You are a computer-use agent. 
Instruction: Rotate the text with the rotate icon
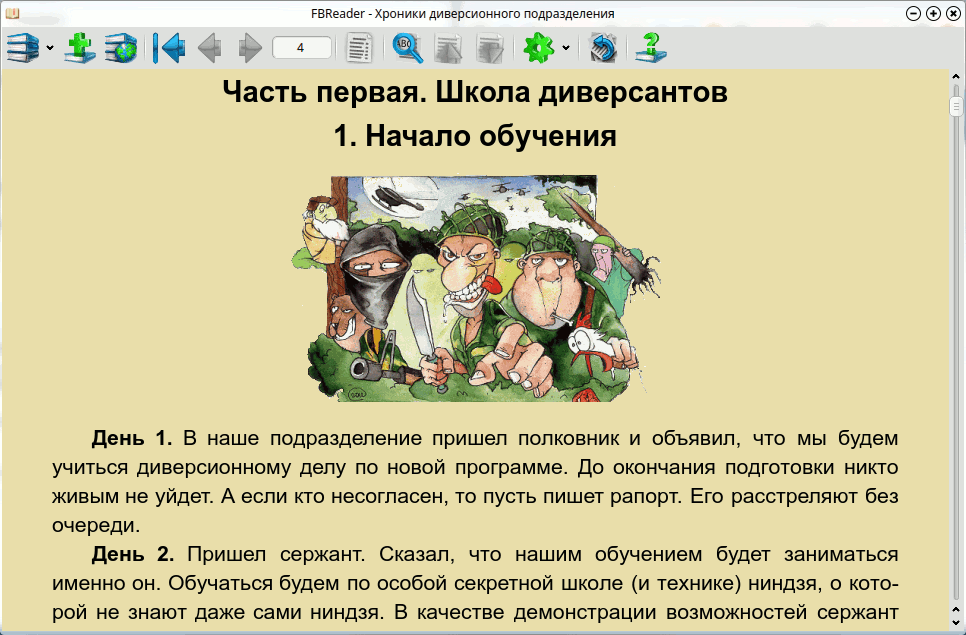[x=603, y=47]
